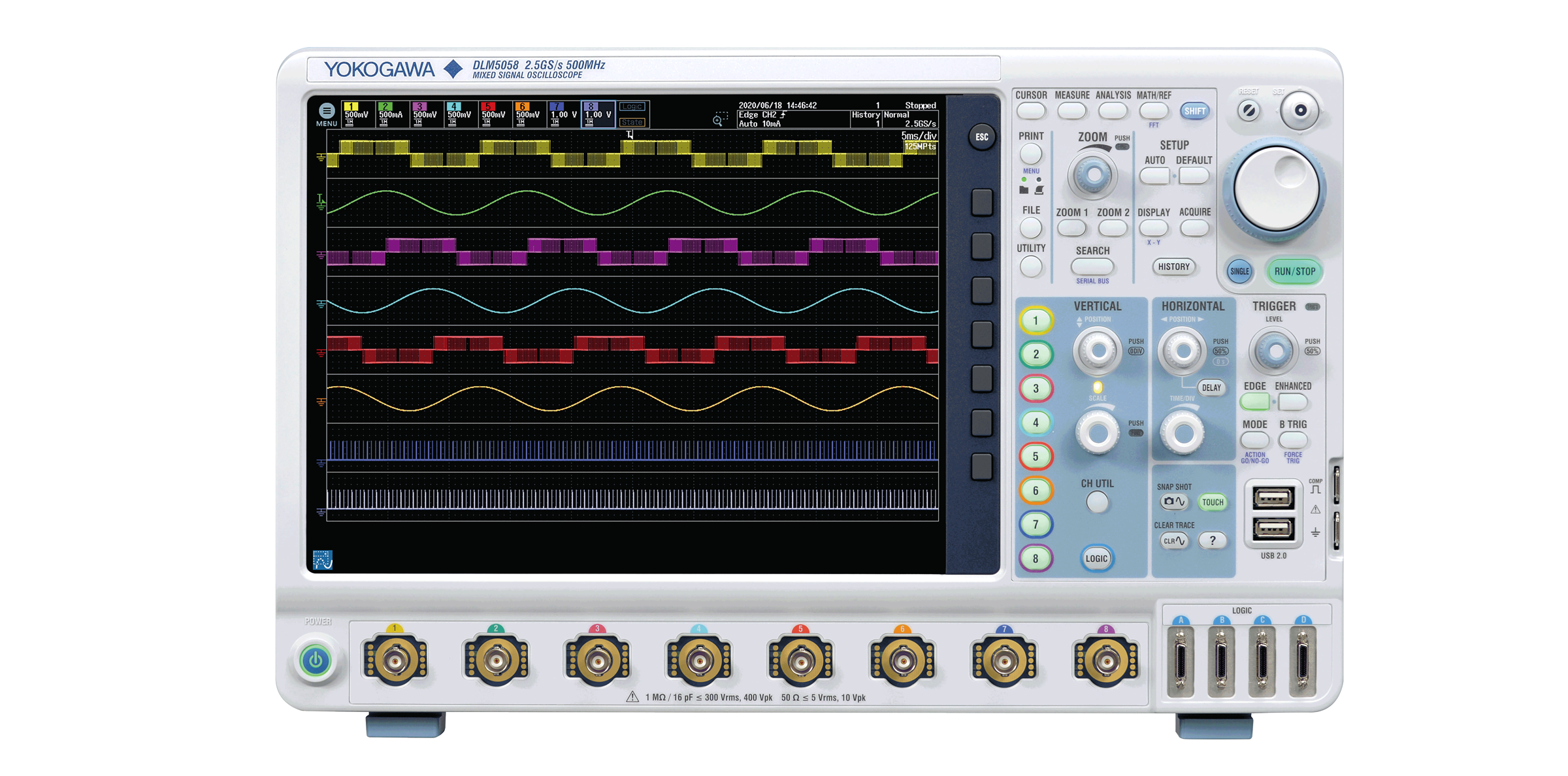Toggle the SHIFT key
The image size is (1568, 776).
pos(1194,111)
